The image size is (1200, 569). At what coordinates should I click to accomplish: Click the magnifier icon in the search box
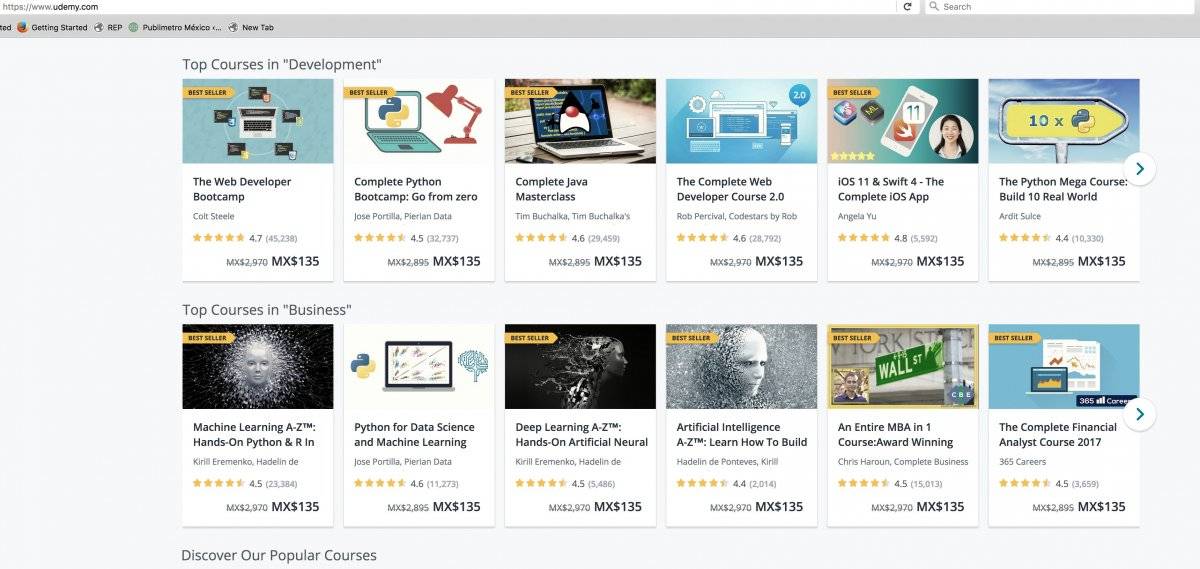pyautogui.click(x=934, y=6)
